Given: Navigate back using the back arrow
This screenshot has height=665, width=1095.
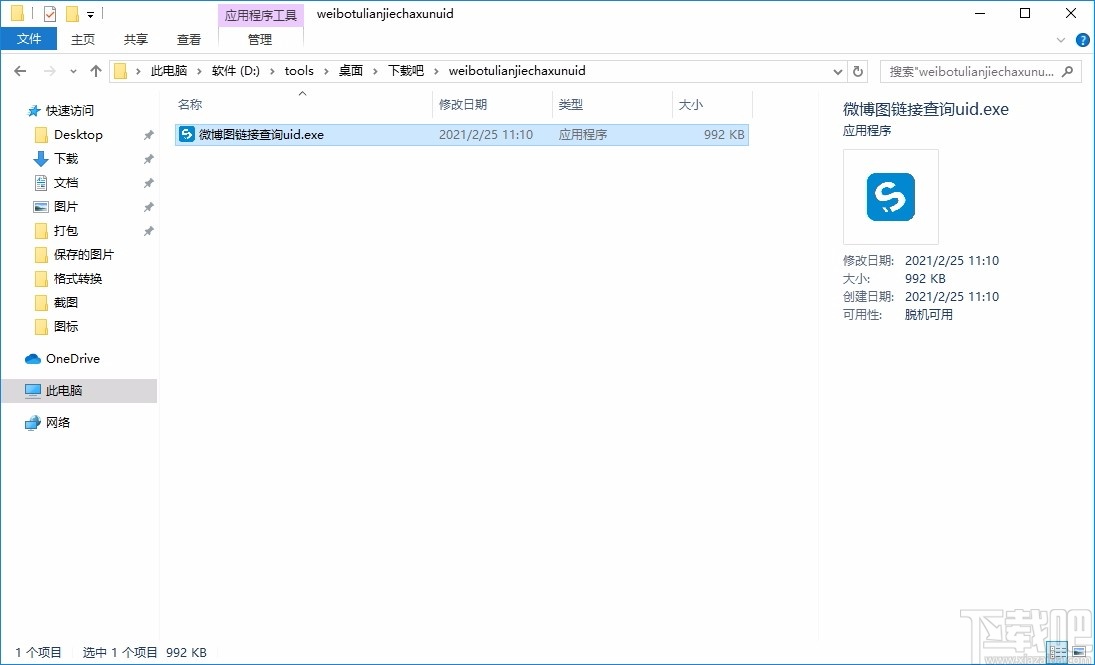Looking at the screenshot, I should point(19,71).
